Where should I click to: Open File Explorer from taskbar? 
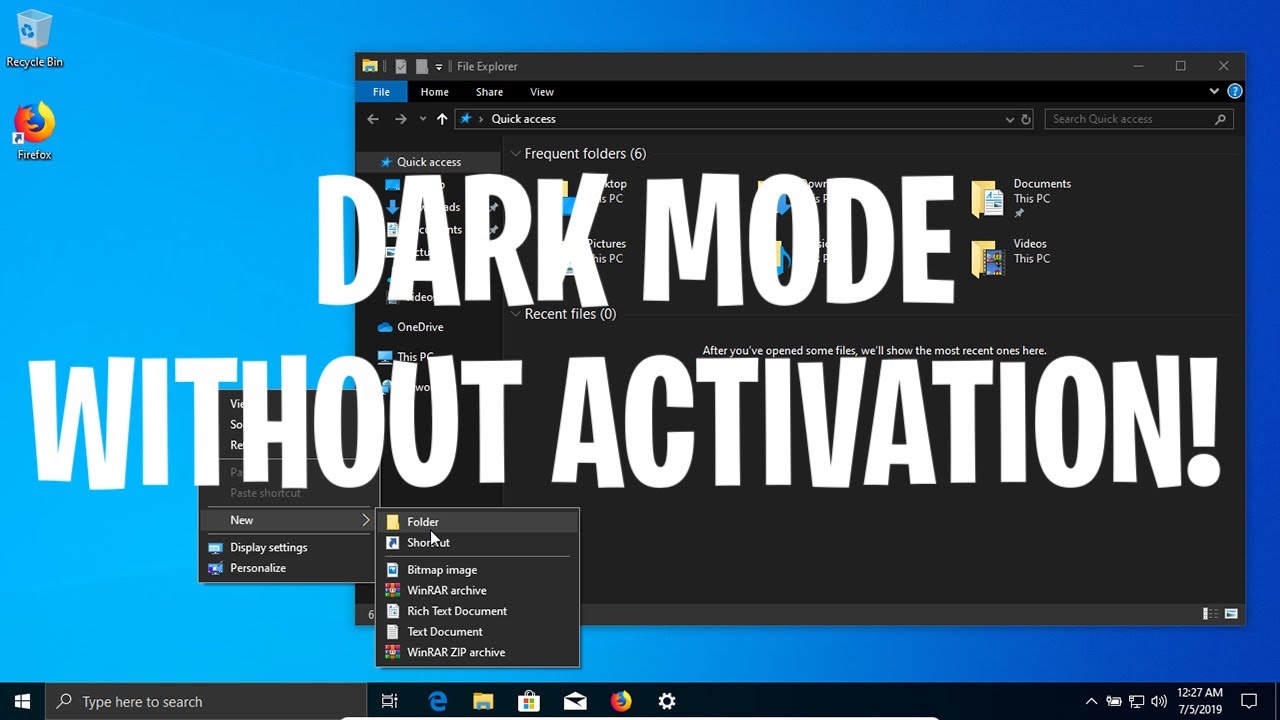(x=483, y=701)
